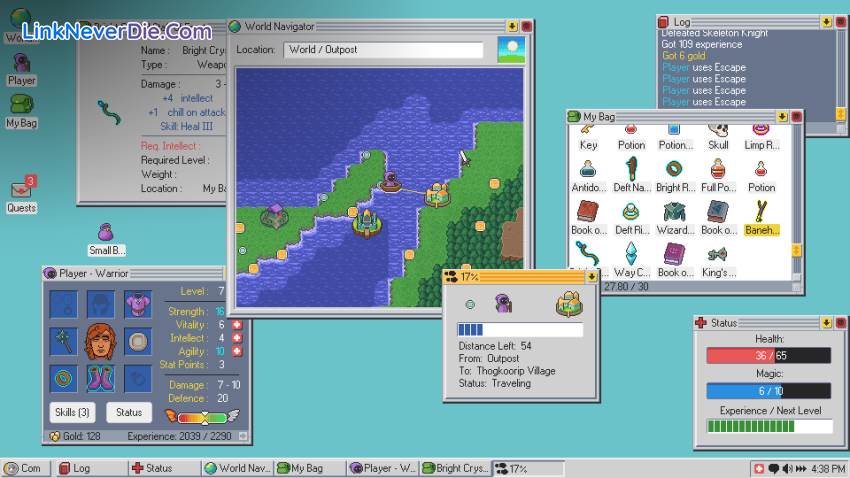850x478 pixels.
Task: Switch to My Bag in the taskbar
Action: (310, 468)
